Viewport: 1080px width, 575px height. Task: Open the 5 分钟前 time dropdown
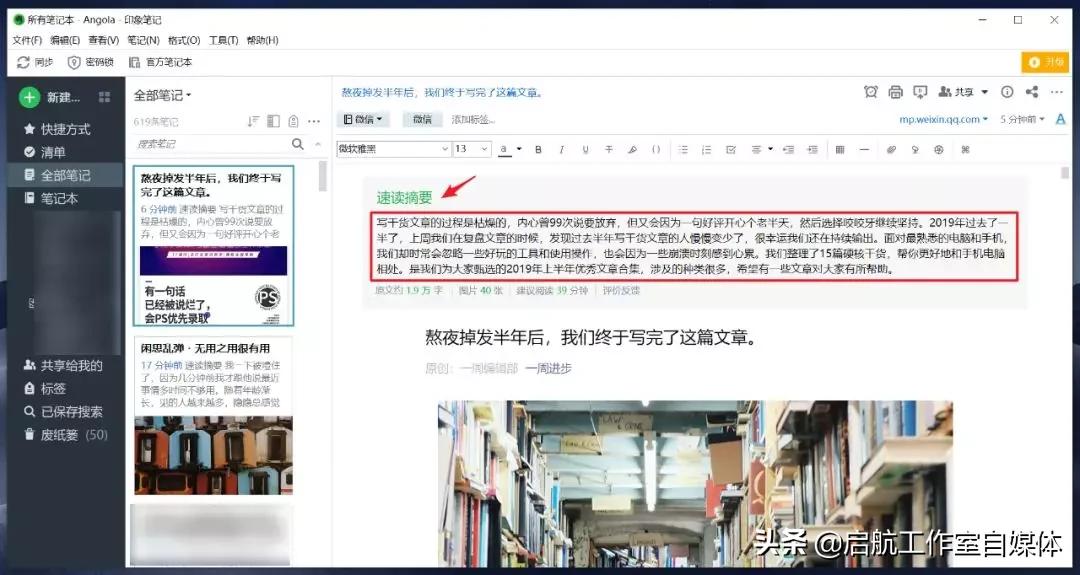coord(1023,119)
